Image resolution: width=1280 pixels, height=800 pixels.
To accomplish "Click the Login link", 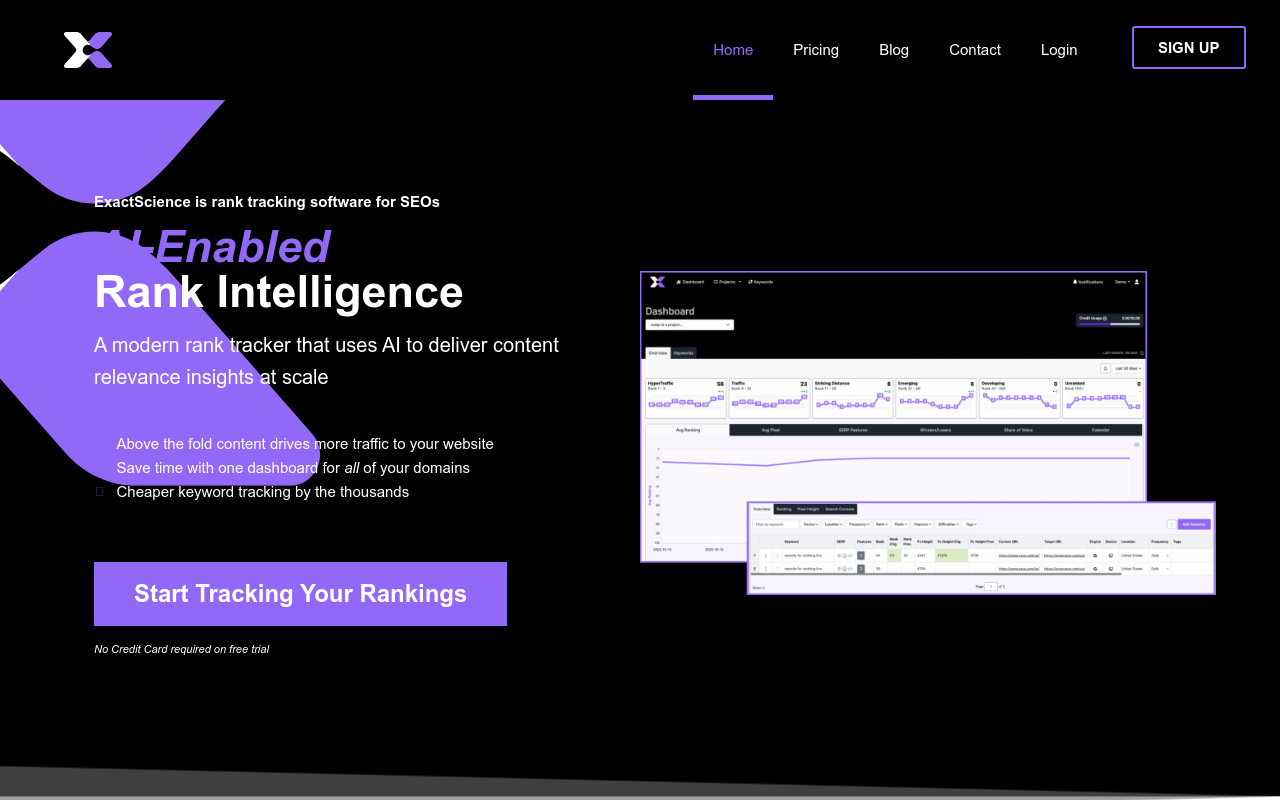I will click(1059, 50).
